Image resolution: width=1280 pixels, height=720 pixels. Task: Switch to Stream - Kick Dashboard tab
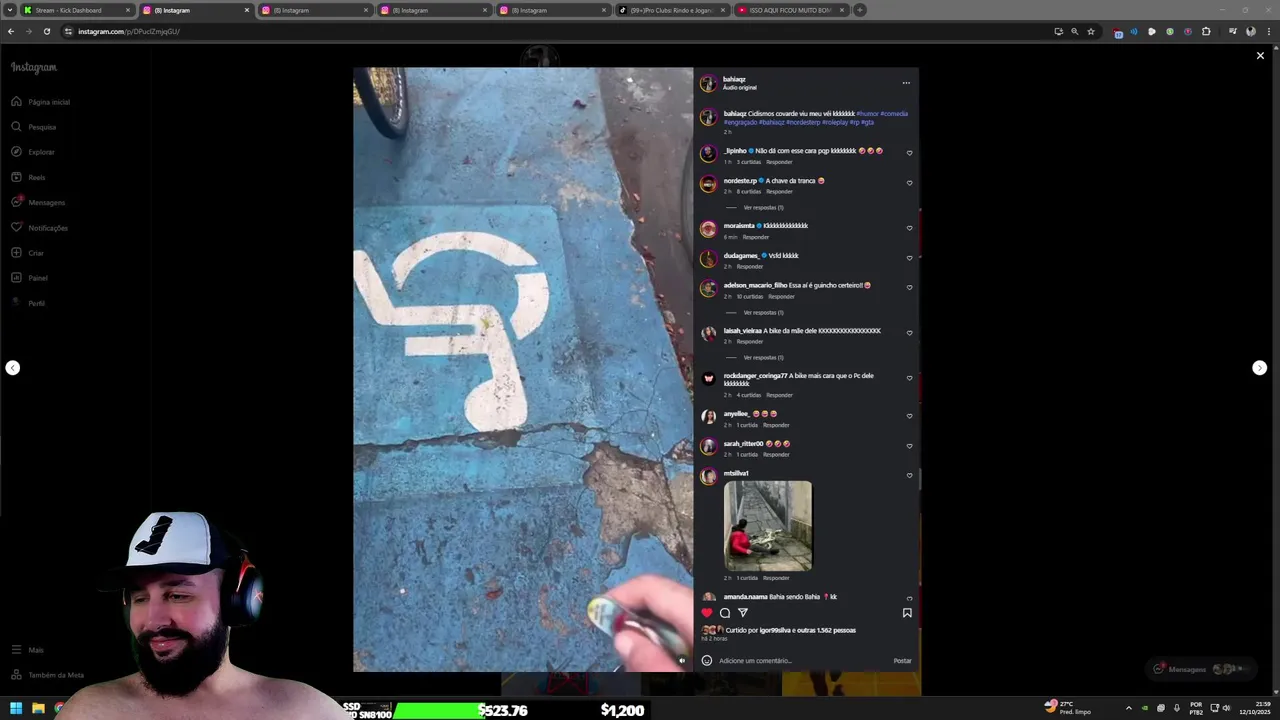click(x=78, y=10)
